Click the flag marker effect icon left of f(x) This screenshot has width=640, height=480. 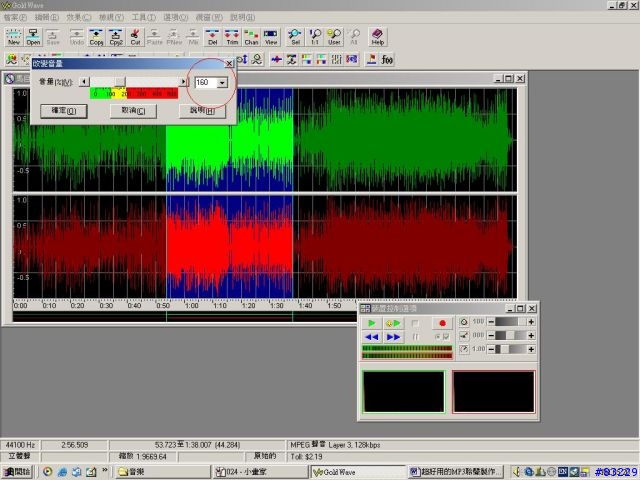pyautogui.click(x=371, y=60)
